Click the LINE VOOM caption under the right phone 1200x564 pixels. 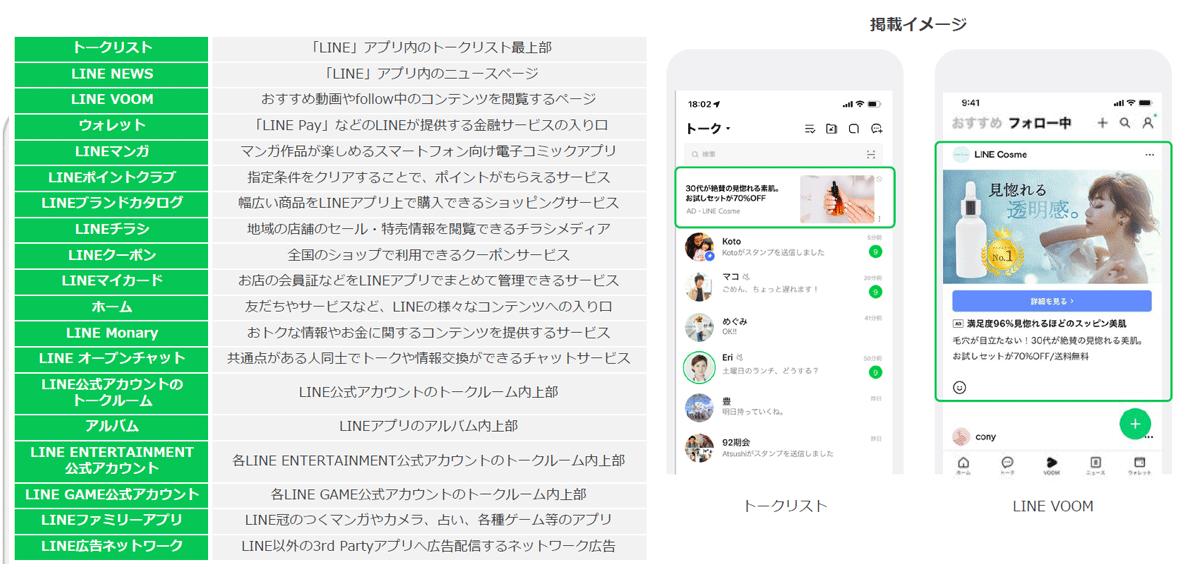(x=1053, y=506)
